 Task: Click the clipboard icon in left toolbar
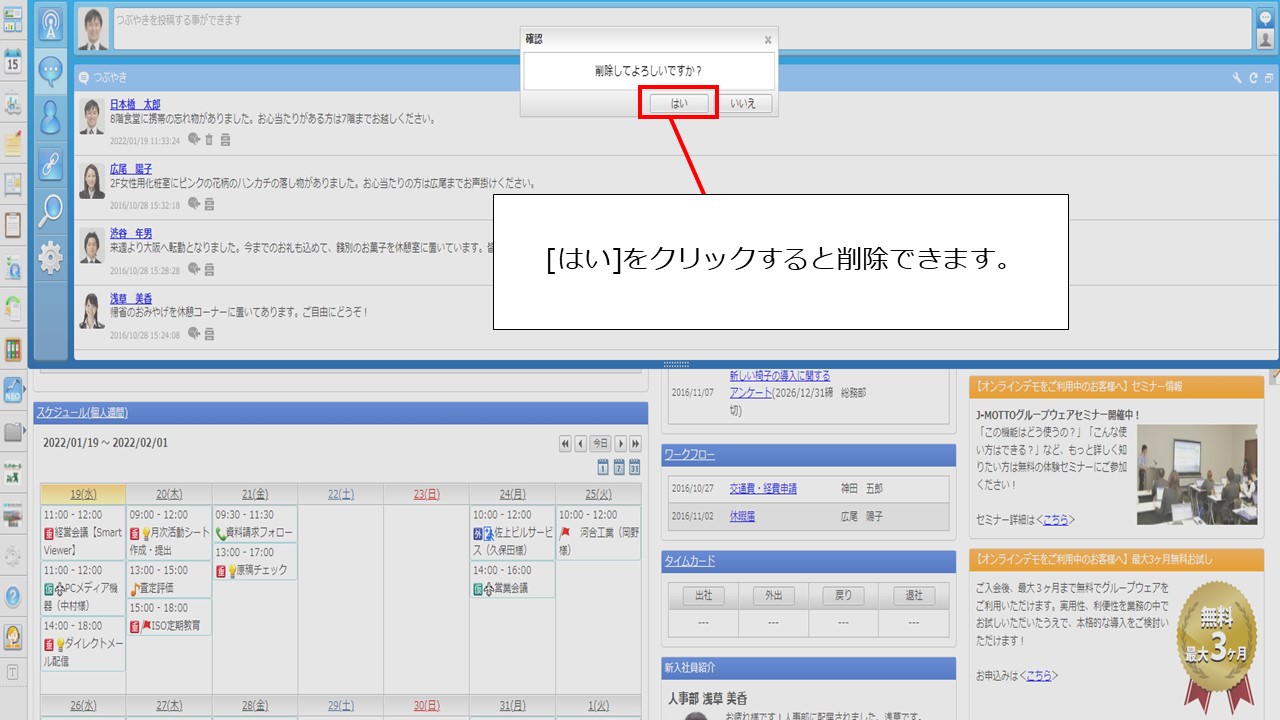point(13,225)
